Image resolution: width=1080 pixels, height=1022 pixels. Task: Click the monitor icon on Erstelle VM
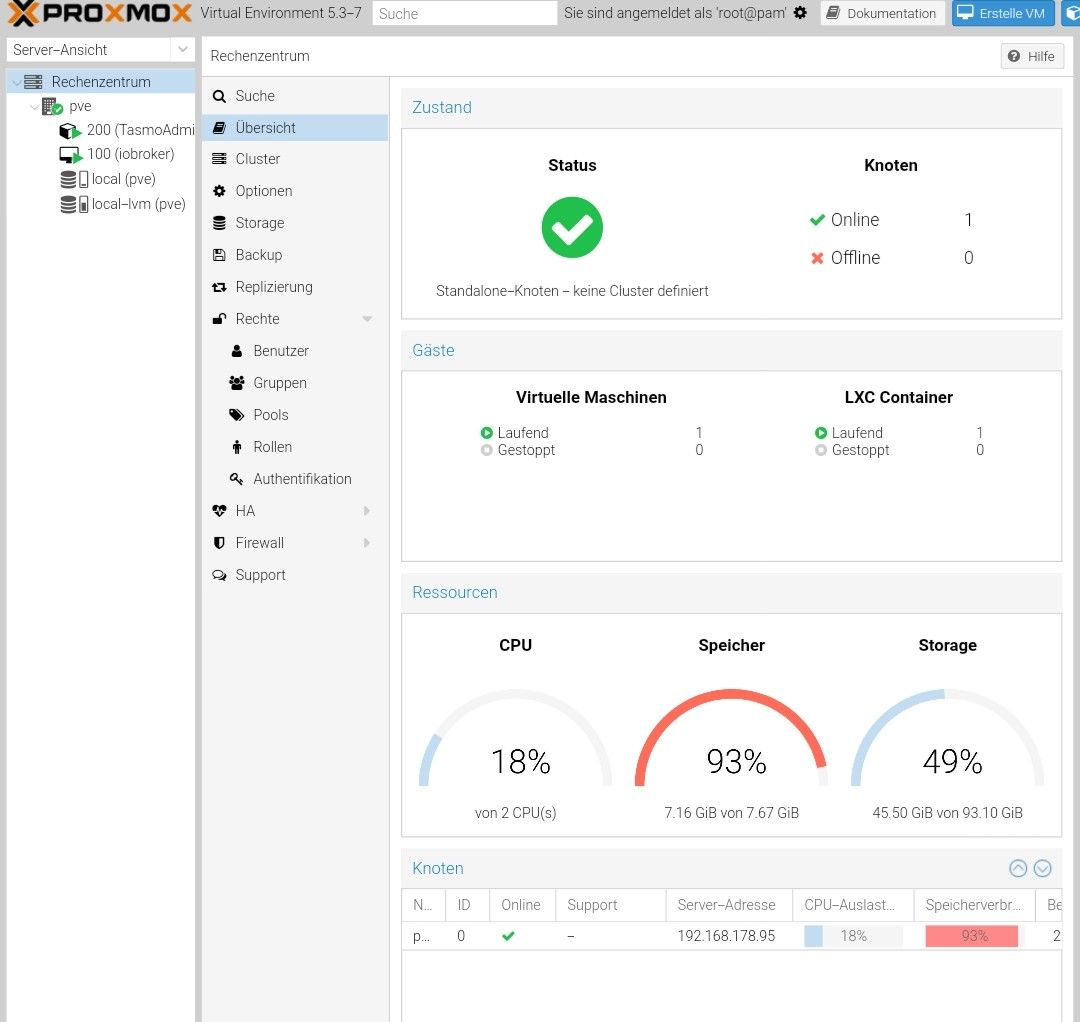tap(965, 12)
